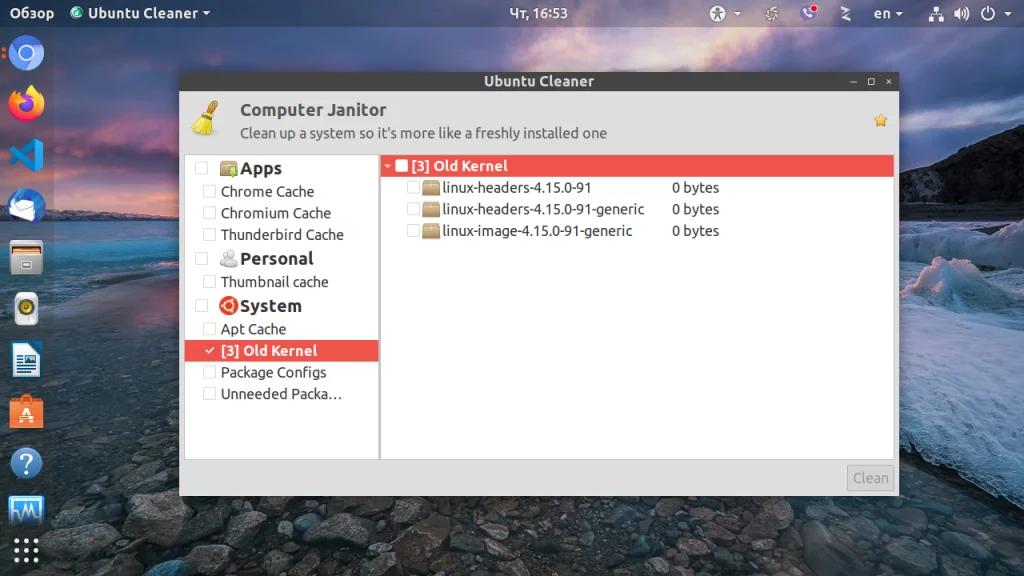Click the linux-image-4.15.0-91-generic row name

(x=537, y=231)
